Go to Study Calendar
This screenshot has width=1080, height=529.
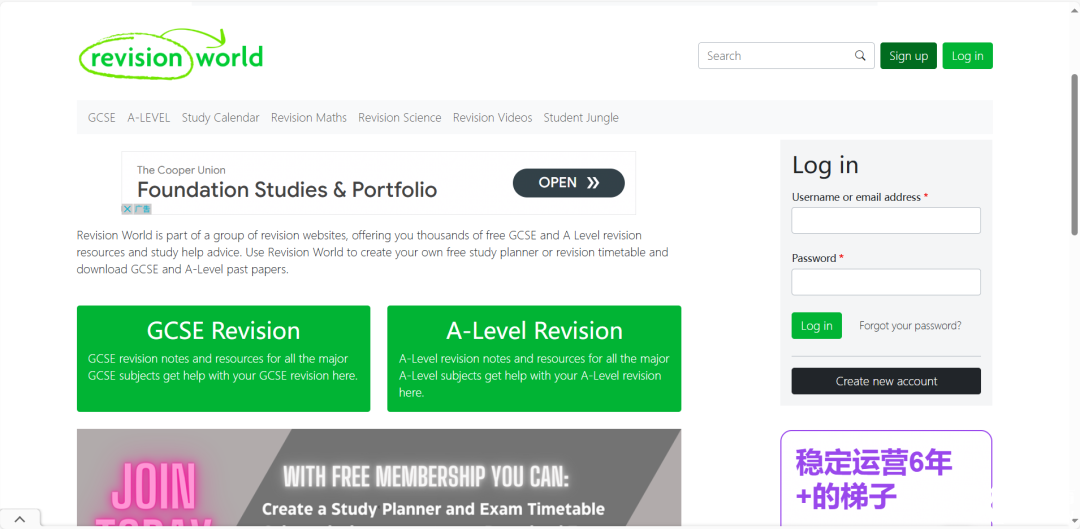coord(220,118)
